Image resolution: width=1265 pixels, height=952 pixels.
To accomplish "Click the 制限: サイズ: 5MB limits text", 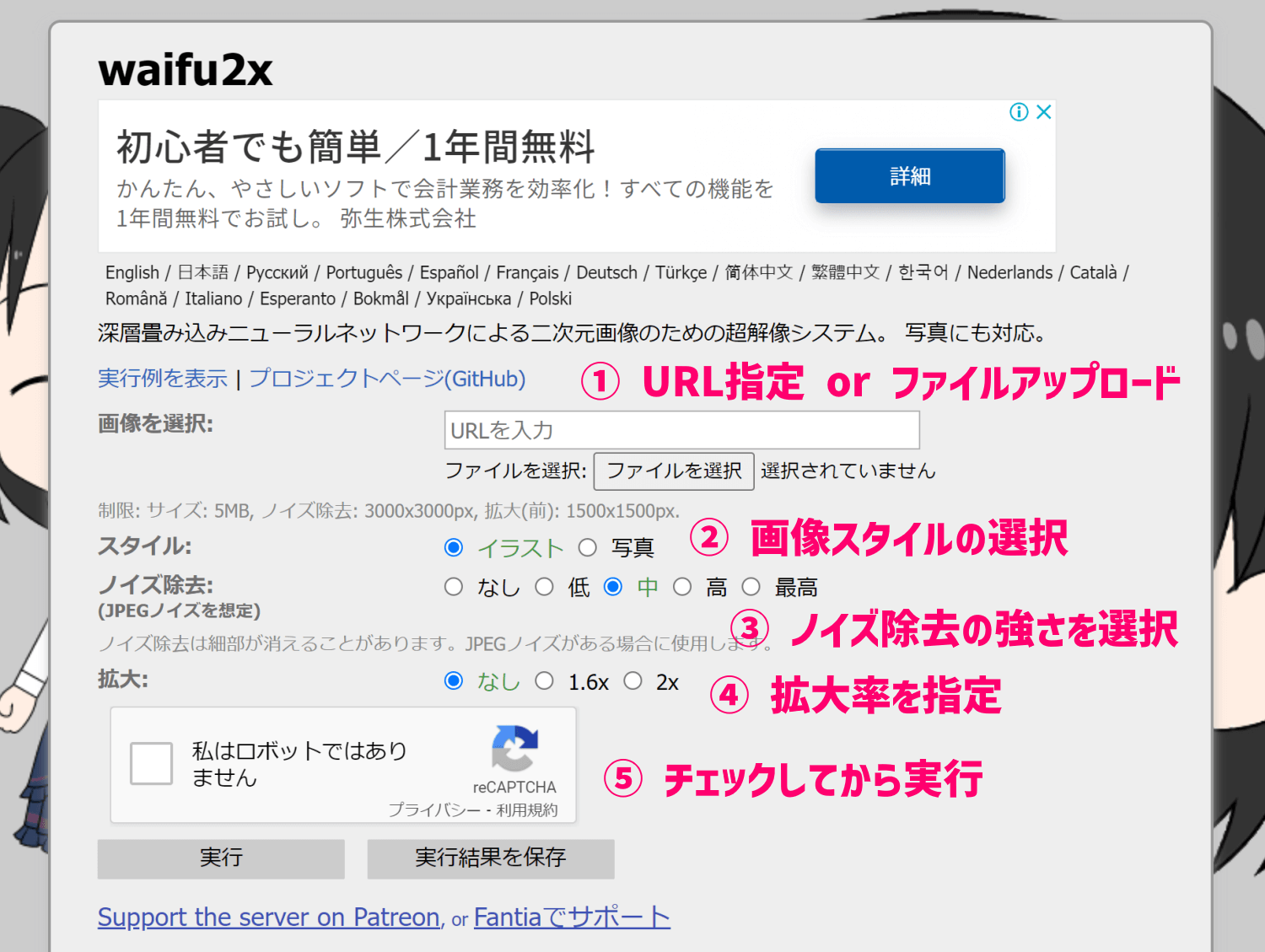I will coord(389,511).
